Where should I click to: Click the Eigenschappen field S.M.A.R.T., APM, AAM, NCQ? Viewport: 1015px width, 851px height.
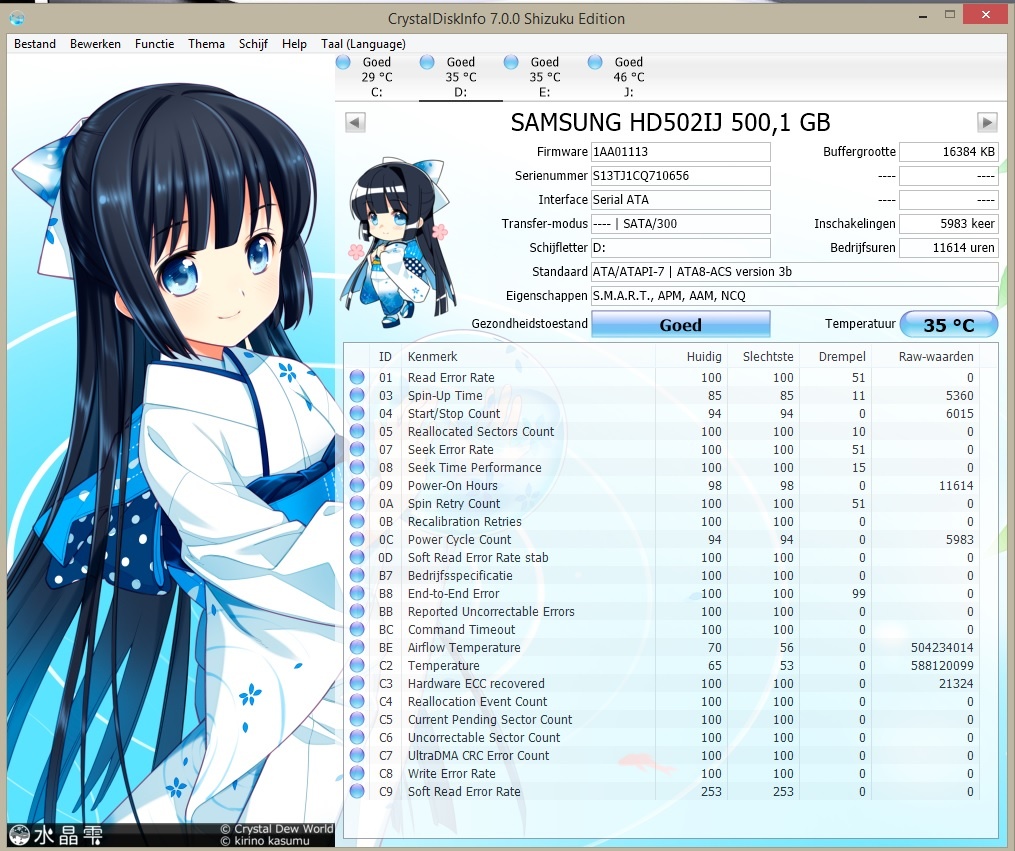[794, 296]
